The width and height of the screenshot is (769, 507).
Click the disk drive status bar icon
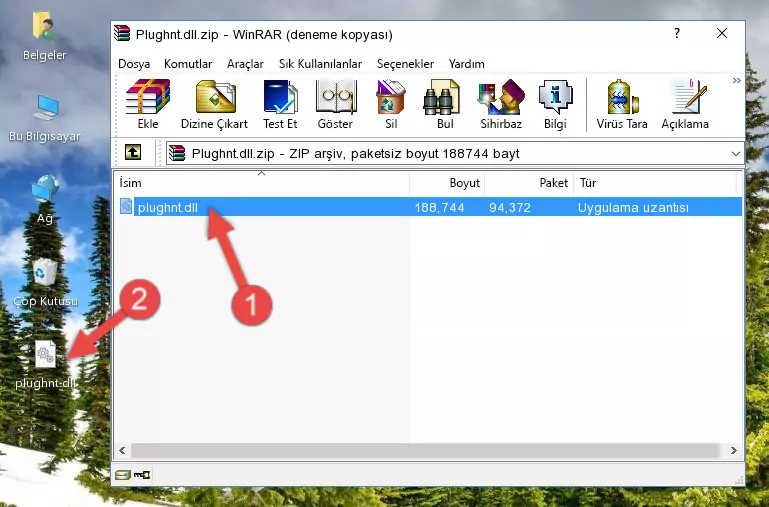(123, 475)
